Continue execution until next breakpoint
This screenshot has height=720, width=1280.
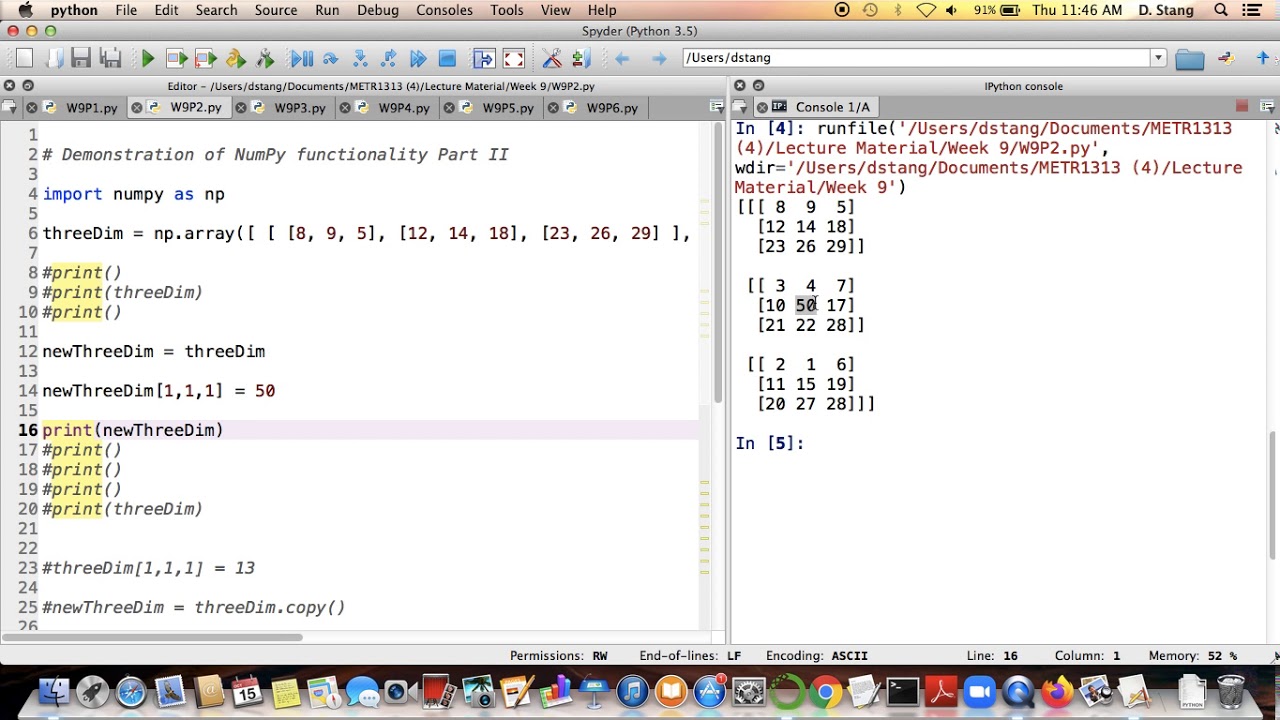tap(418, 58)
